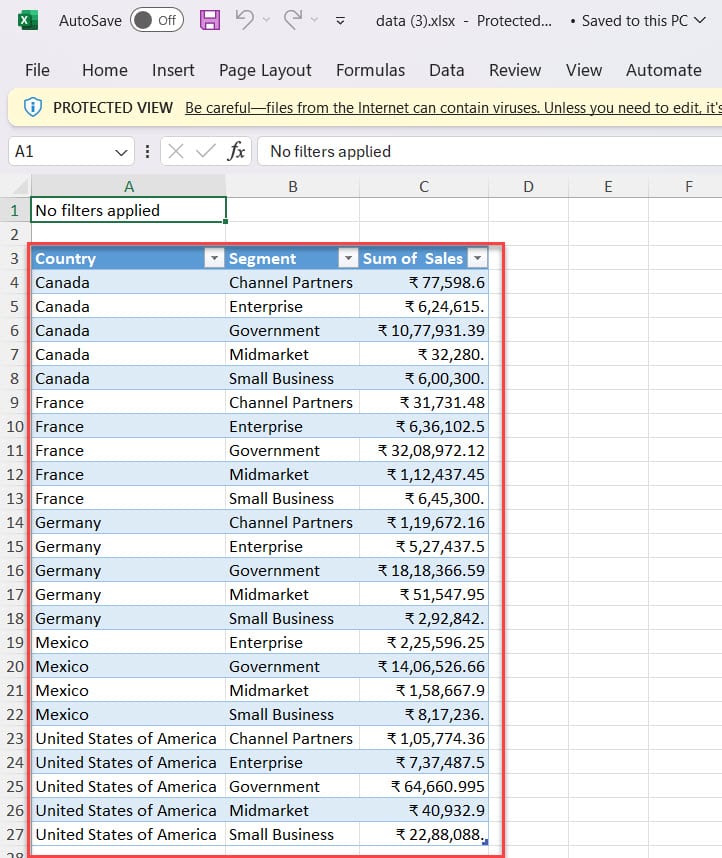Click the 'Country' header cell text
The image size is (722, 858).
(65, 258)
